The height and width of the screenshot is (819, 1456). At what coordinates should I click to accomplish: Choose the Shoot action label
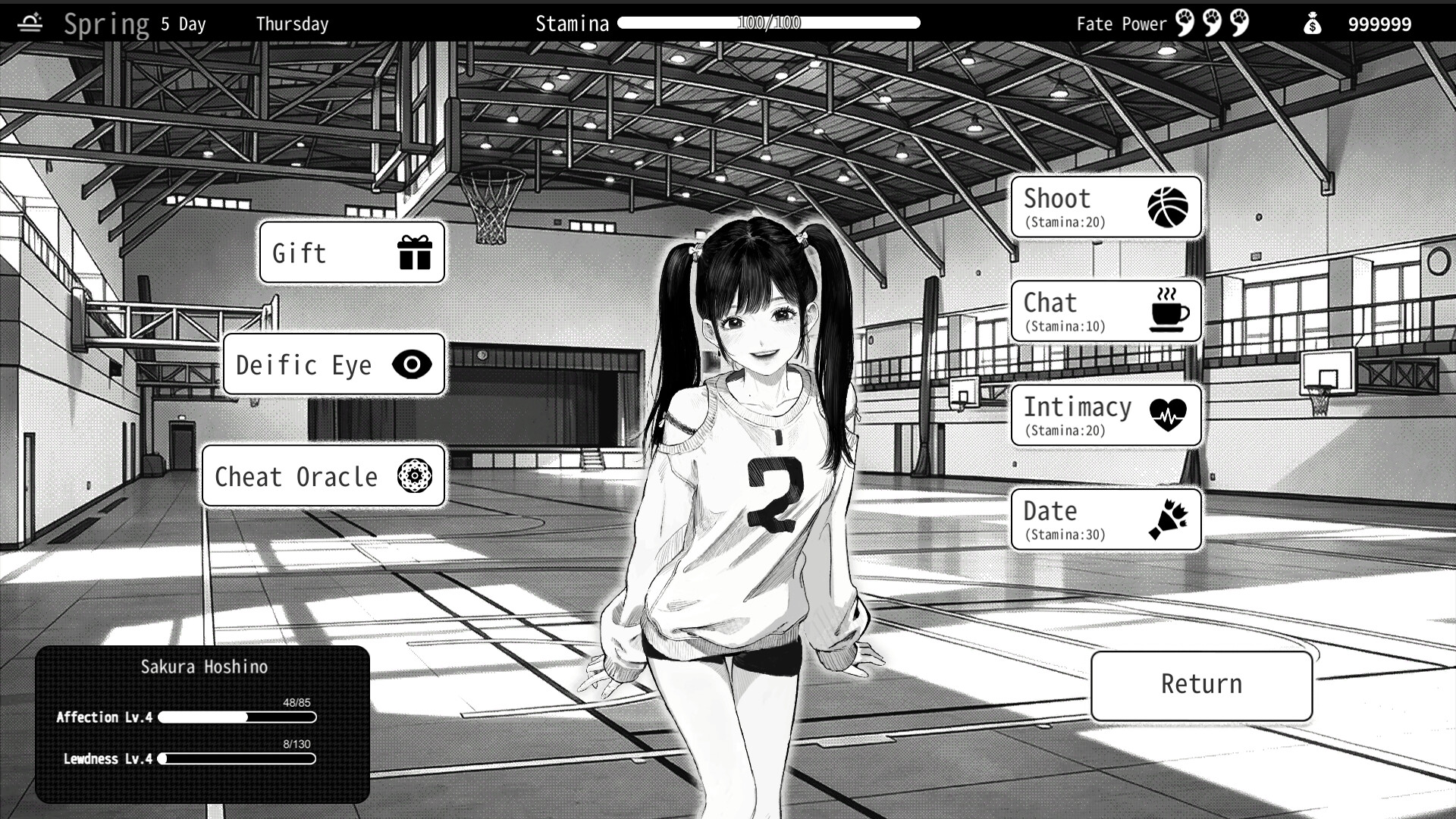(1057, 199)
